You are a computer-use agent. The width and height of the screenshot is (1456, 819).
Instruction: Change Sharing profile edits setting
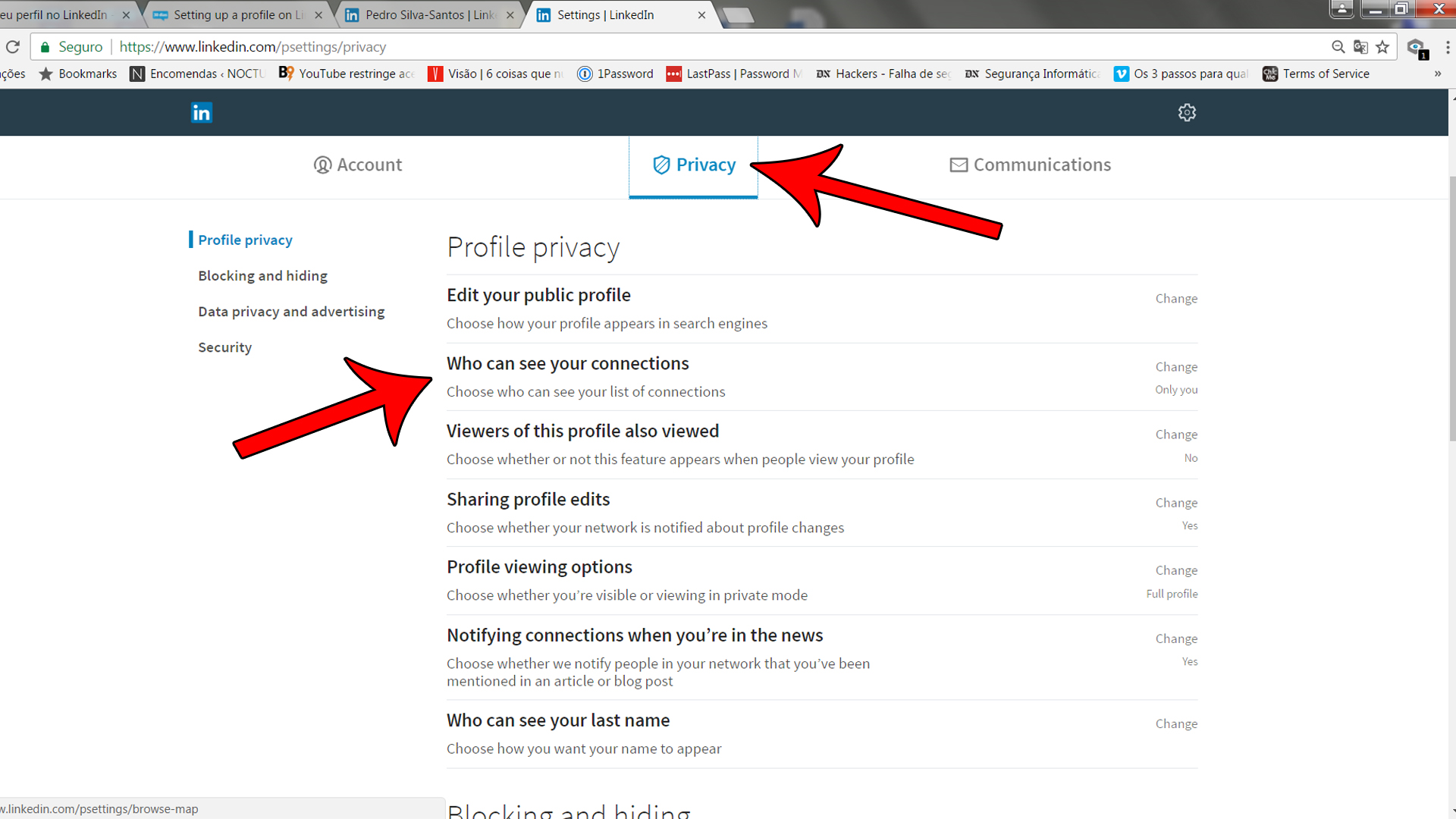(x=1176, y=502)
